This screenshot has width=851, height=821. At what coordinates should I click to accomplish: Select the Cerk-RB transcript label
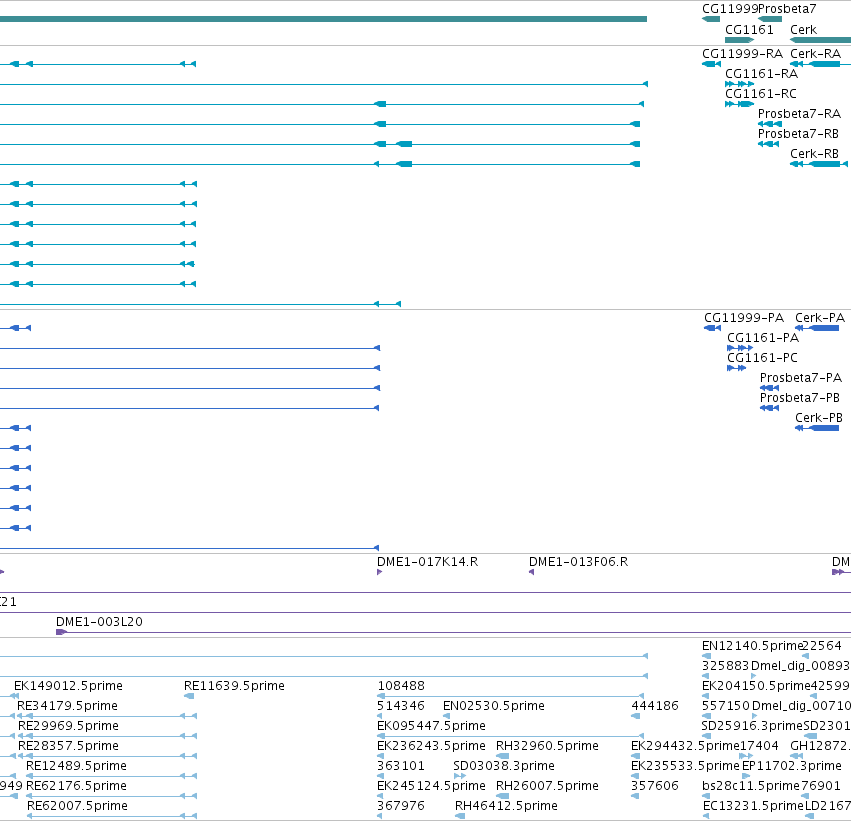click(815, 154)
